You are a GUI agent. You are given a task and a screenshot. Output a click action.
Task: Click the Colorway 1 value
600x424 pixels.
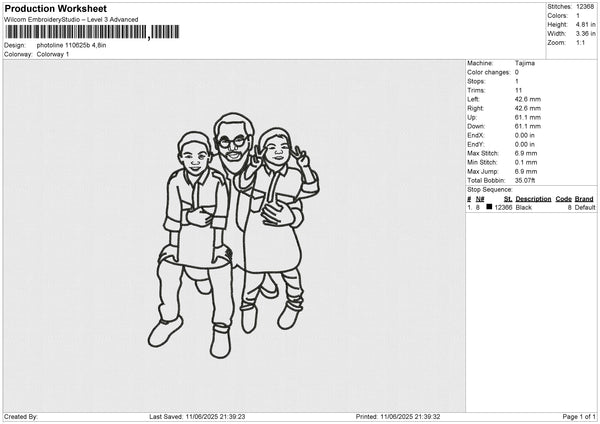coord(53,54)
